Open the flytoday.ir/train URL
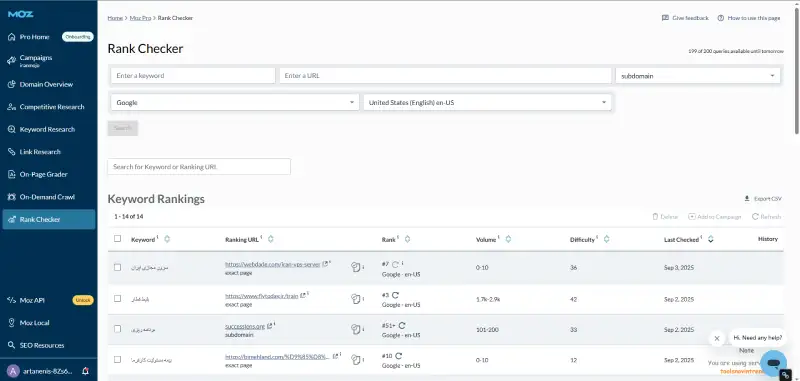 point(261,295)
